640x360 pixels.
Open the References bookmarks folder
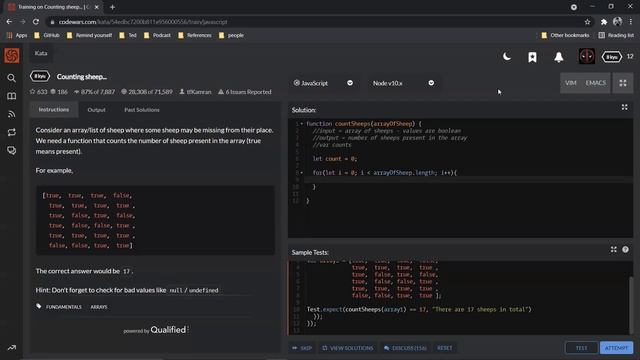point(195,35)
